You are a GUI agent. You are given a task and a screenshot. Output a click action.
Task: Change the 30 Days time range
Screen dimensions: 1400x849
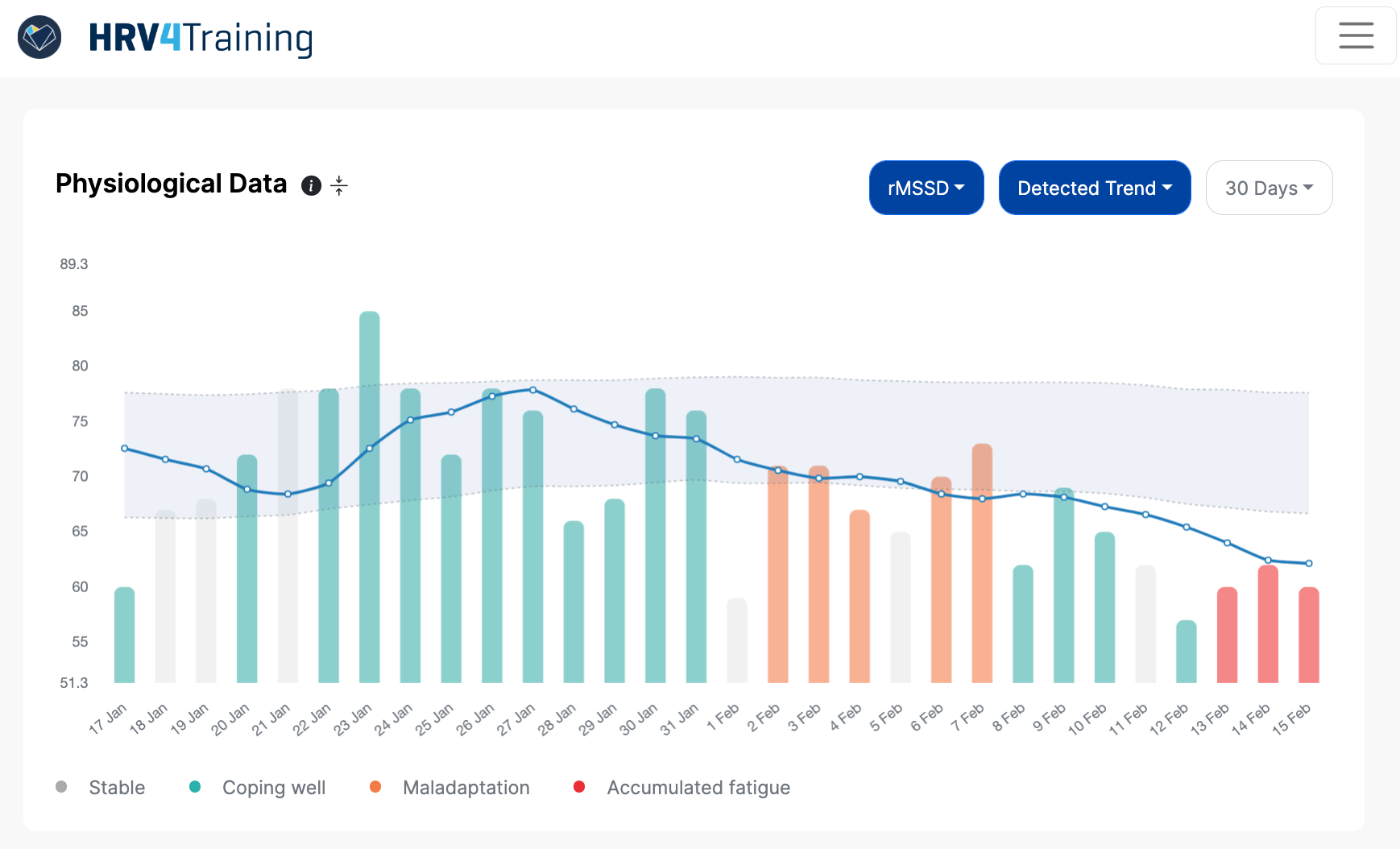tap(1269, 188)
